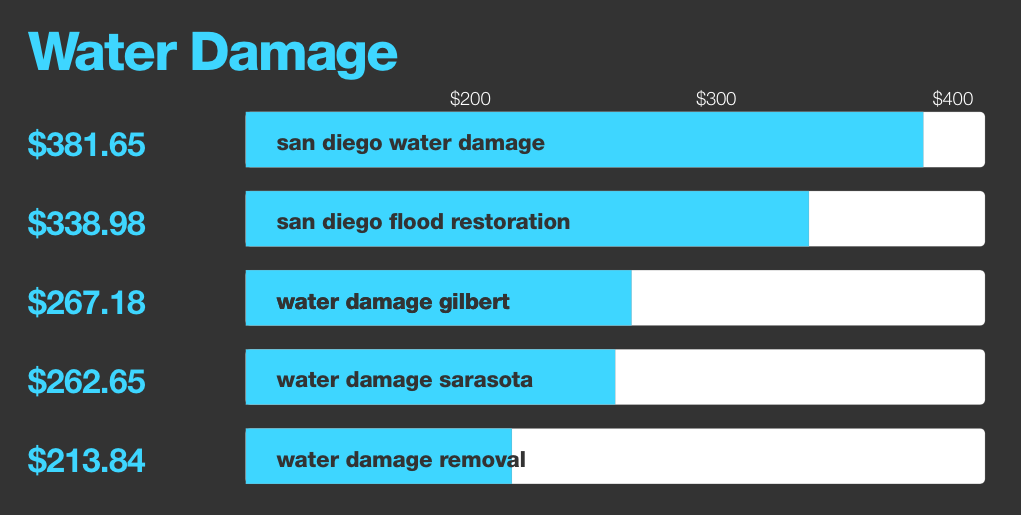Click the white unfilled part of the $262.65 bar

[800, 377]
